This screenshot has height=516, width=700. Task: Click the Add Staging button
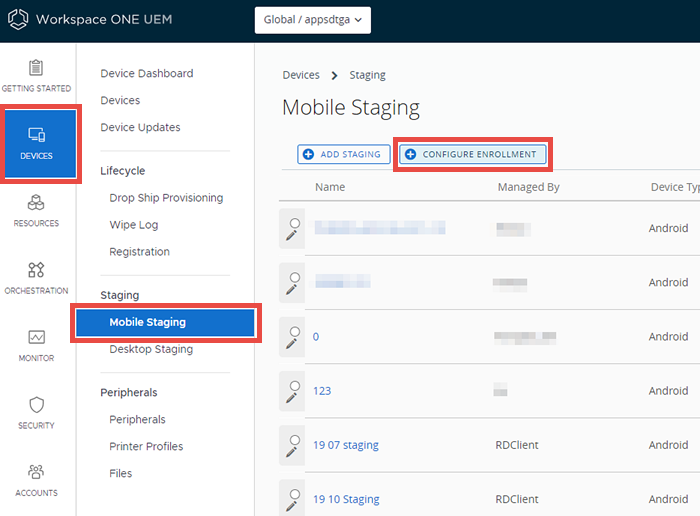click(344, 154)
